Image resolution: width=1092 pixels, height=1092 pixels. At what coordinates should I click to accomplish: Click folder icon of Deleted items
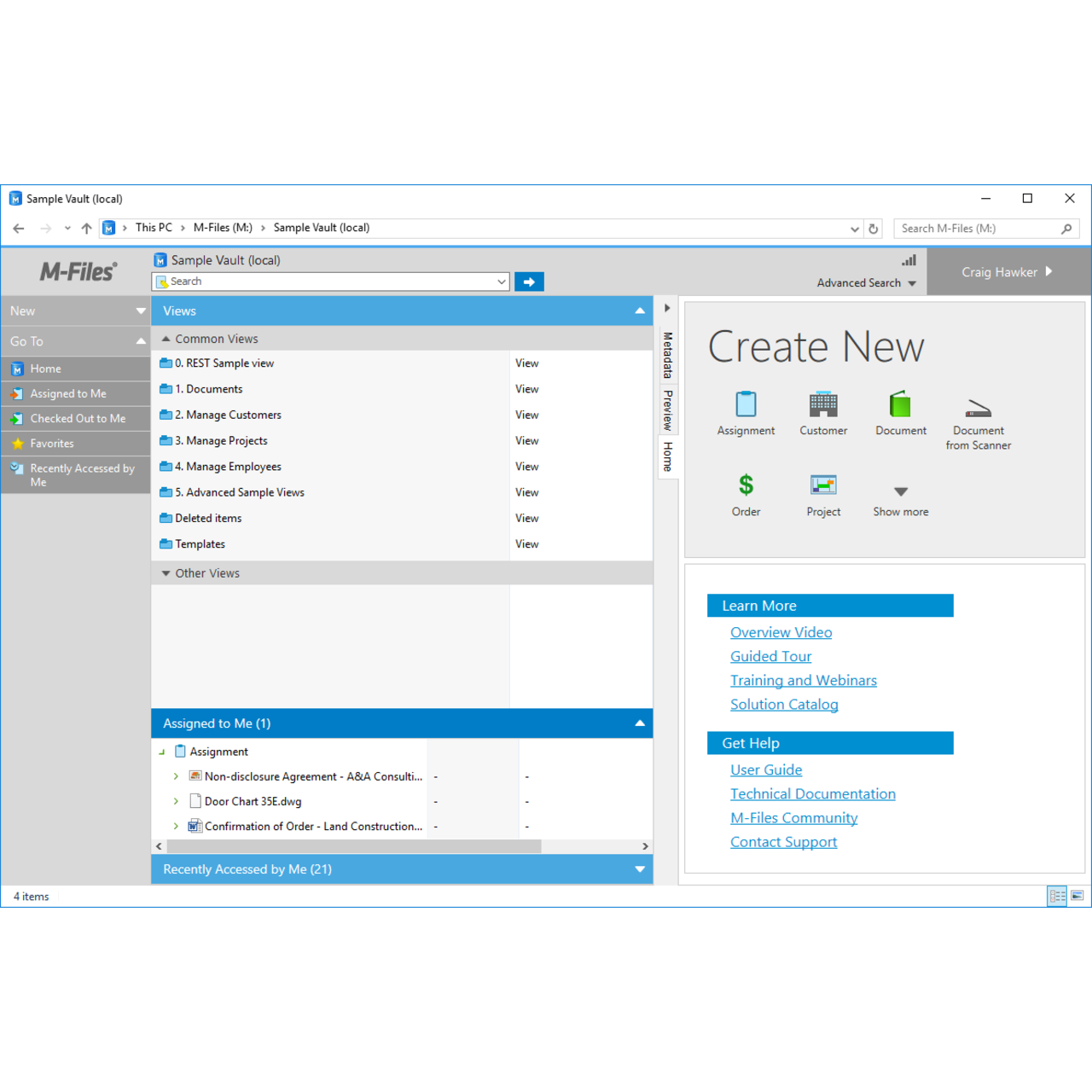pyautogui.click(x=166, y=519)
